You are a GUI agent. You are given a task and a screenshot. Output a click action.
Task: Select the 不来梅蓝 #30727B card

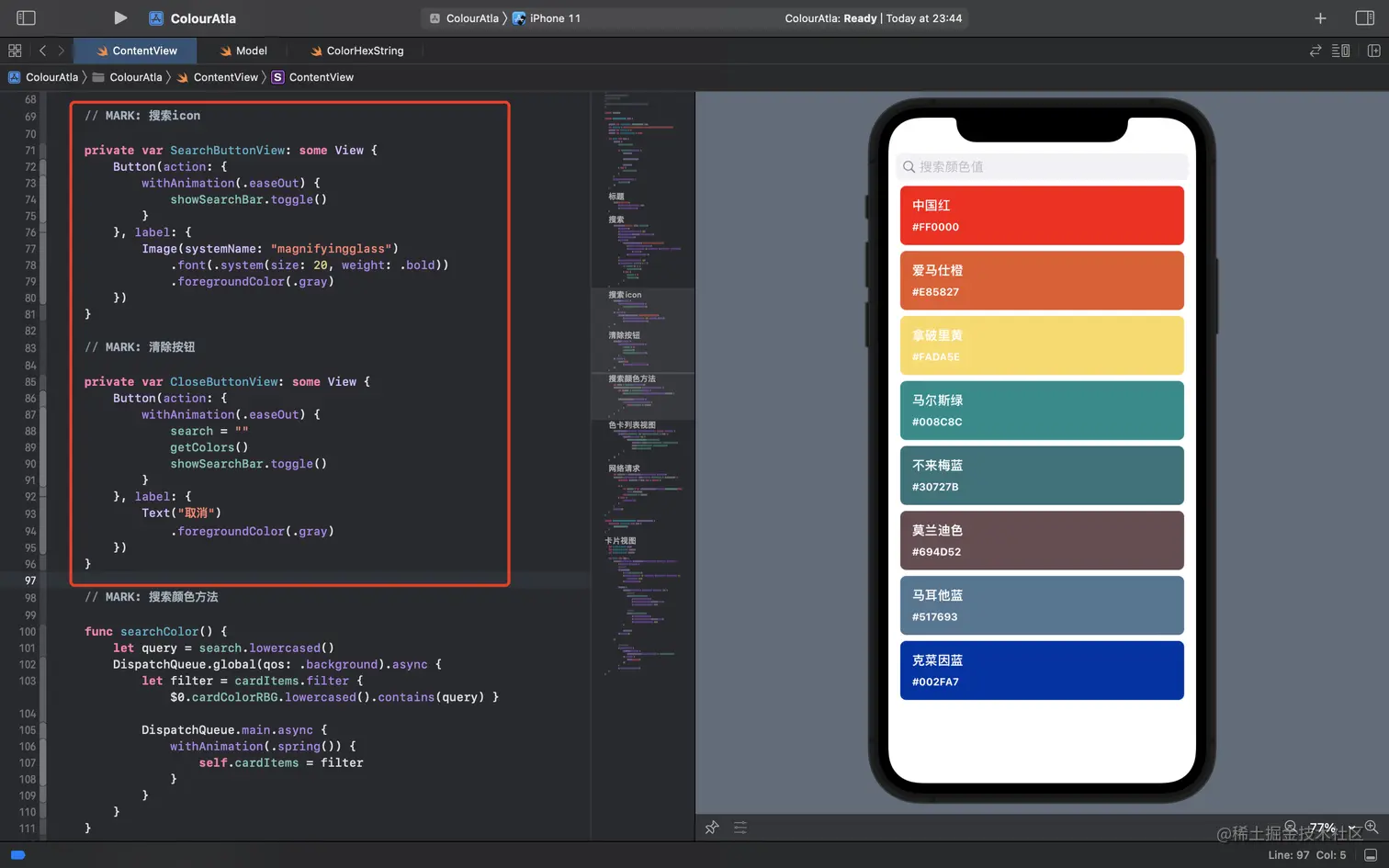coord(1042,475)
